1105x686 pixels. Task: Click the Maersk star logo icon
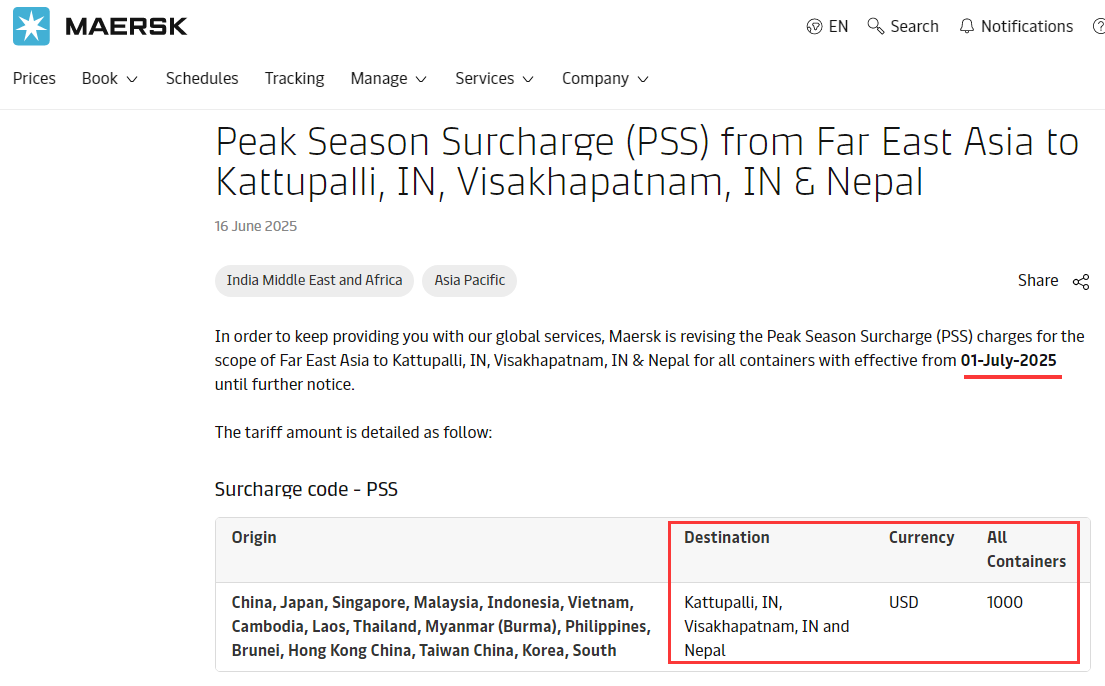point(31,26)
